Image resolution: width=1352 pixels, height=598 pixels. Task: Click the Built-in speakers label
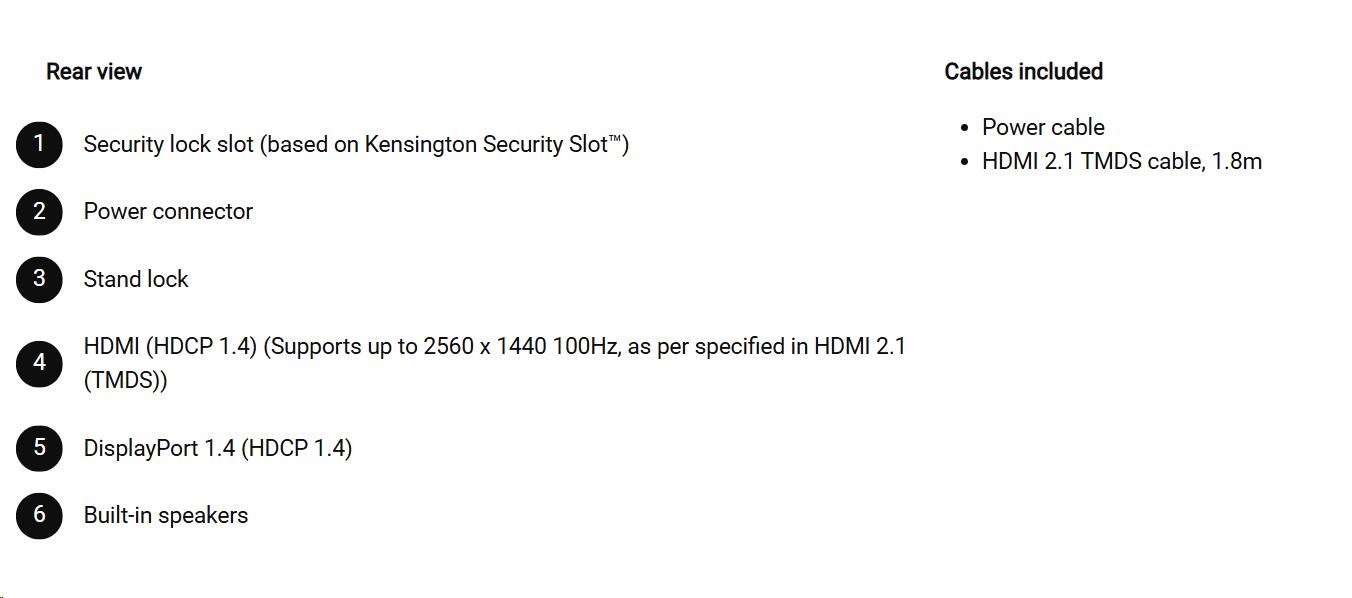coord(166,515)
